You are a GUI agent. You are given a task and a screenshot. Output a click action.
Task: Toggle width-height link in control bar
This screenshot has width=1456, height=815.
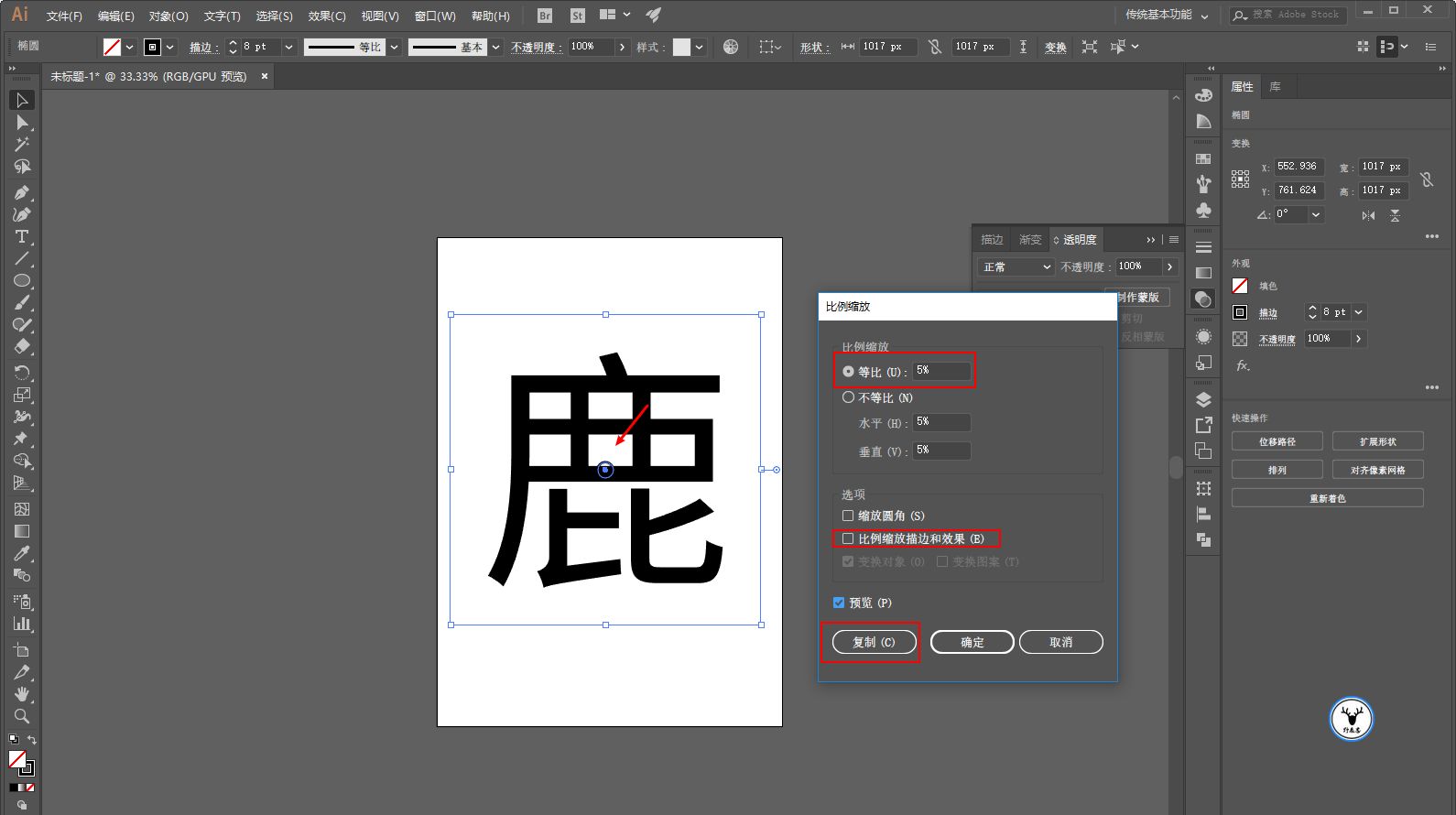point(935,47)
